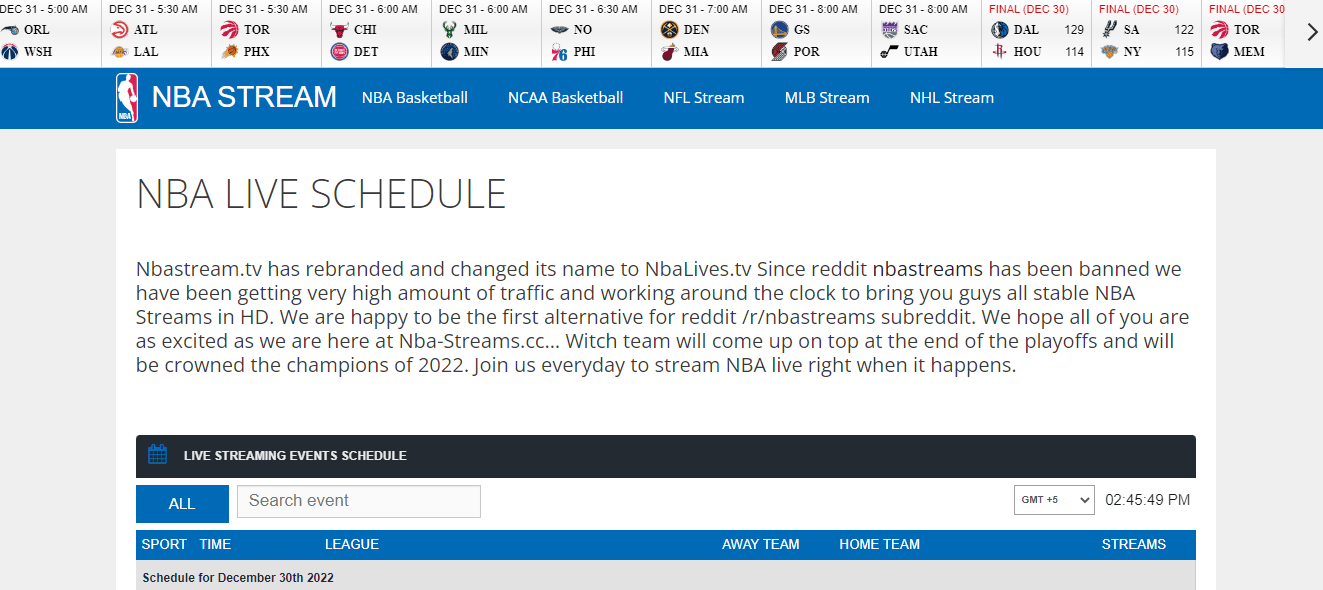Click the Chicago Bulls team logo

[339, 30]
